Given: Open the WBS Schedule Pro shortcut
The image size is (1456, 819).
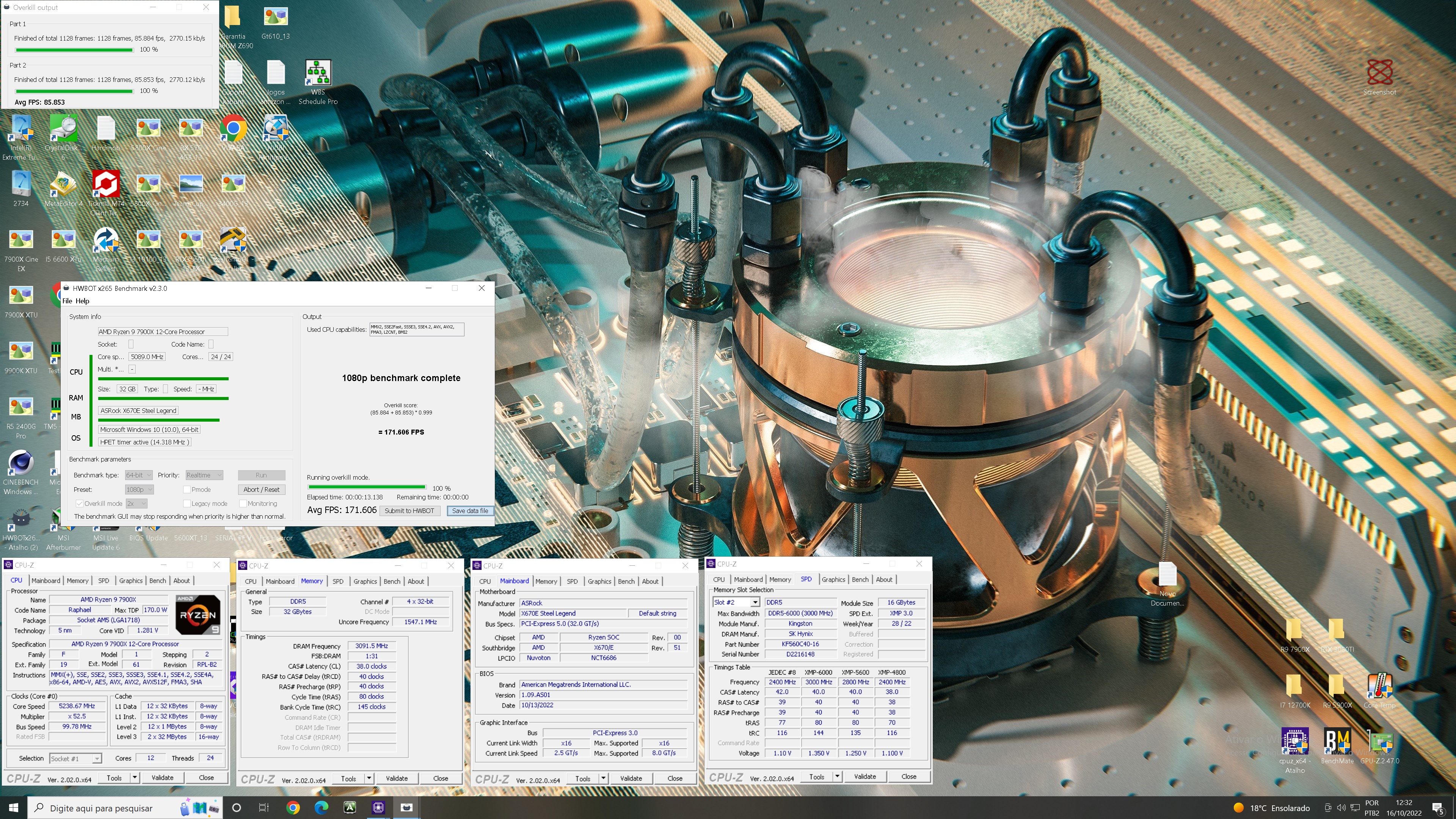Looking at the screenshot, I should (x=318, y=83).
